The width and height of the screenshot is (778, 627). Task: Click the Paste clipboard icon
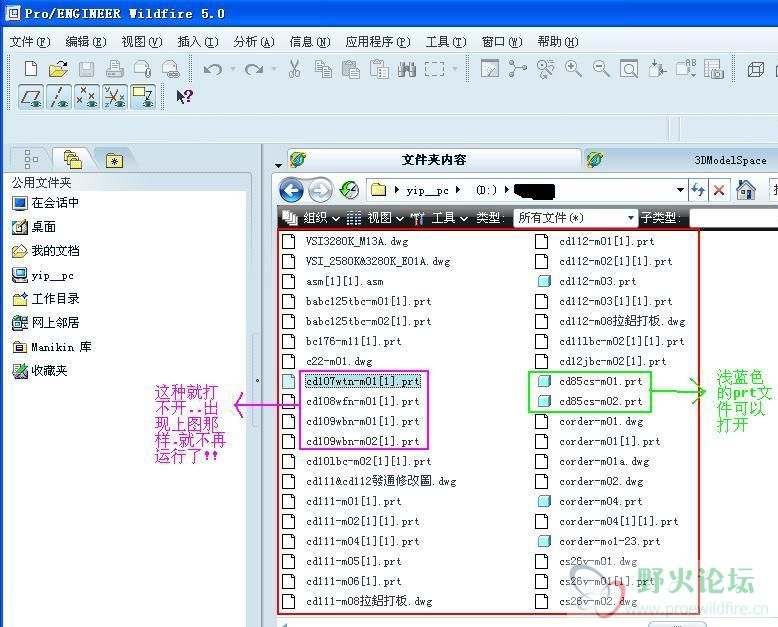(x=351, y=69)
